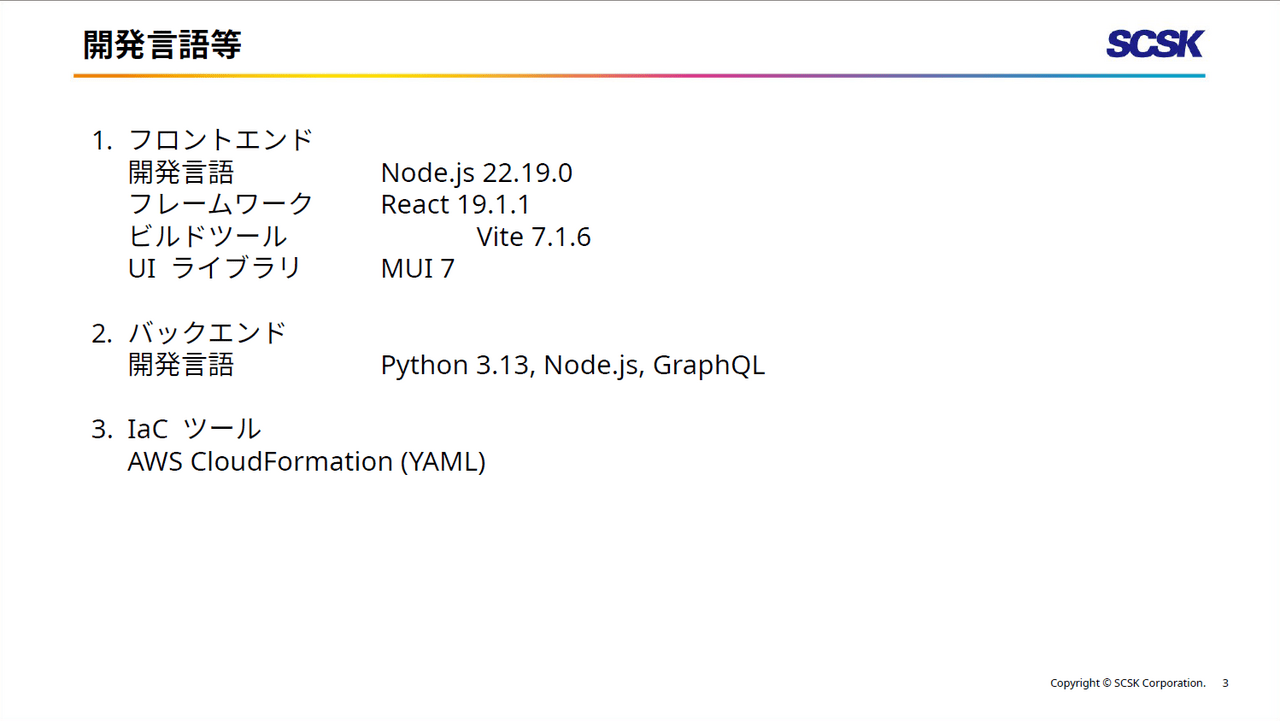Click the Python 3.13, Node.js, GraphQL text
The width and height of the screenshot is (1280, 721).
[x=572, y=365]
